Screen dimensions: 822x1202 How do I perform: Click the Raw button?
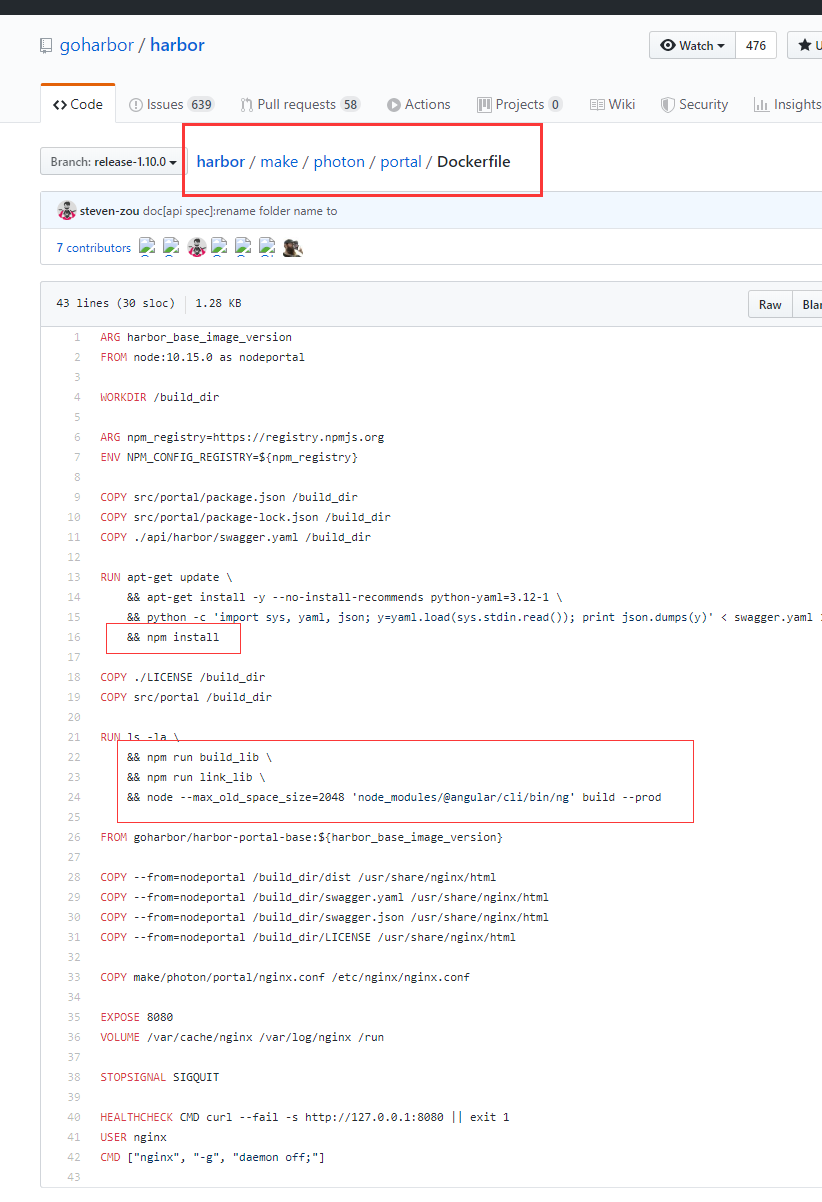tap(770, 304)
